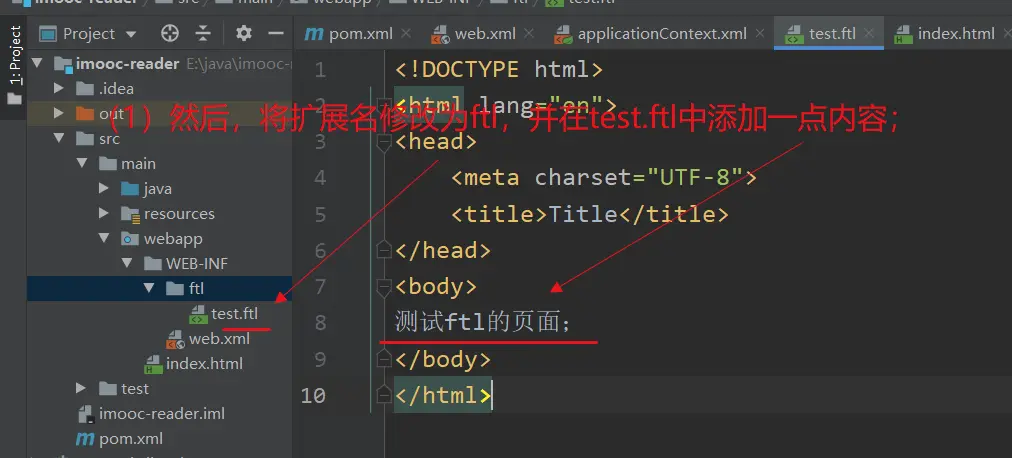Click the applicationContext.xml tab icon
1012x458 pixels.
point(563,34)
